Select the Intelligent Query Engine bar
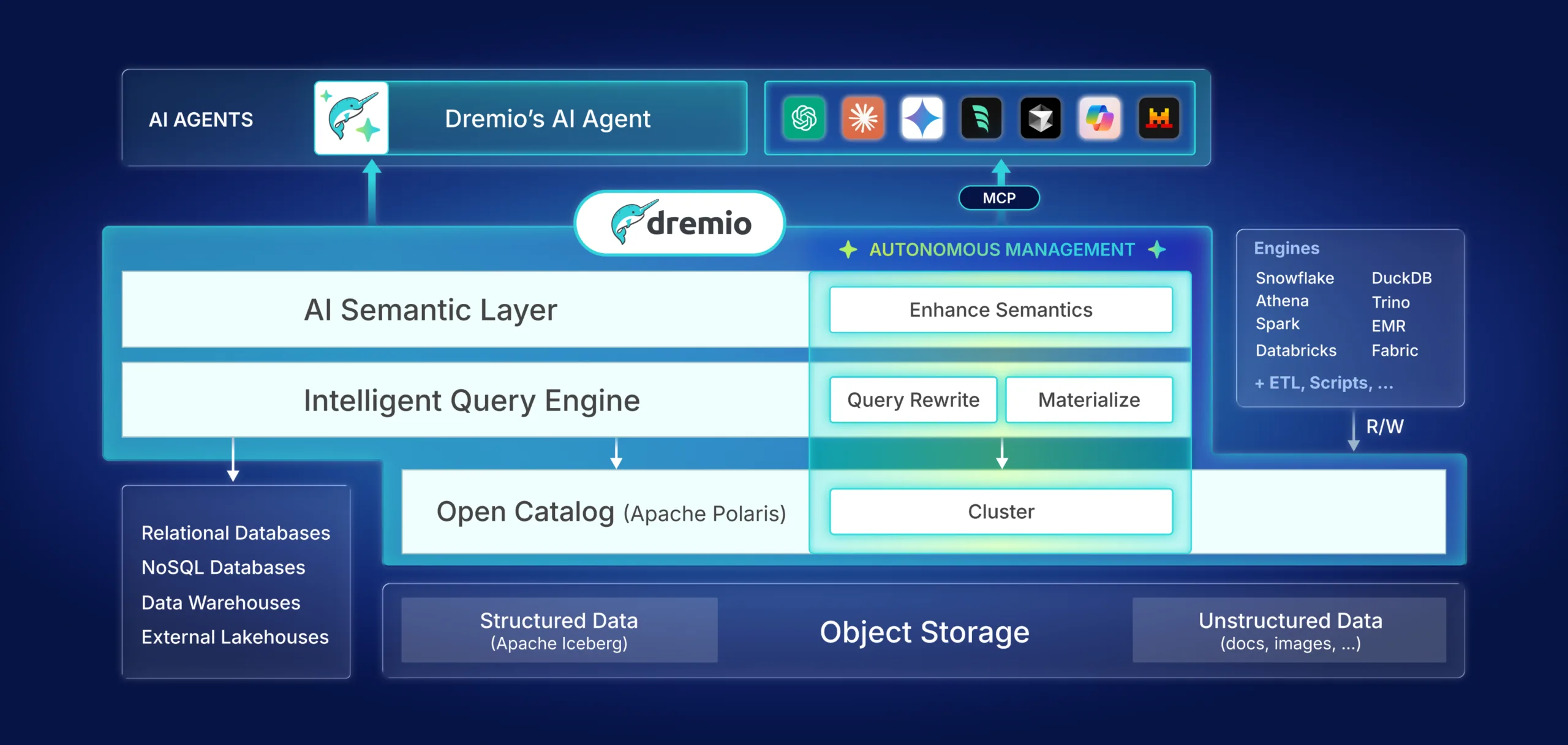1568x745 pixels. click(472, 401)
